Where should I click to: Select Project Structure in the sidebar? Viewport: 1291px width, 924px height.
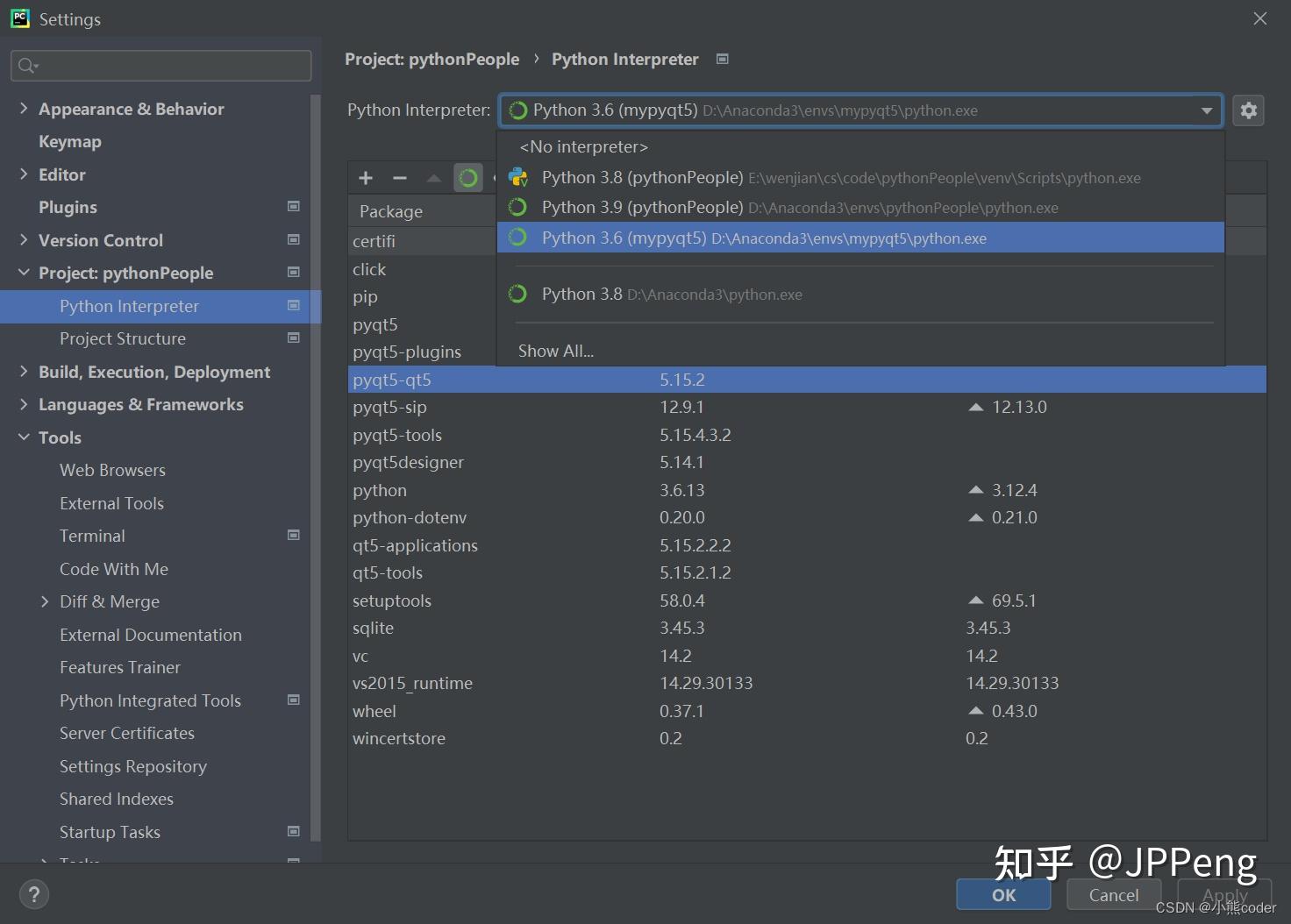coord(123,338)
